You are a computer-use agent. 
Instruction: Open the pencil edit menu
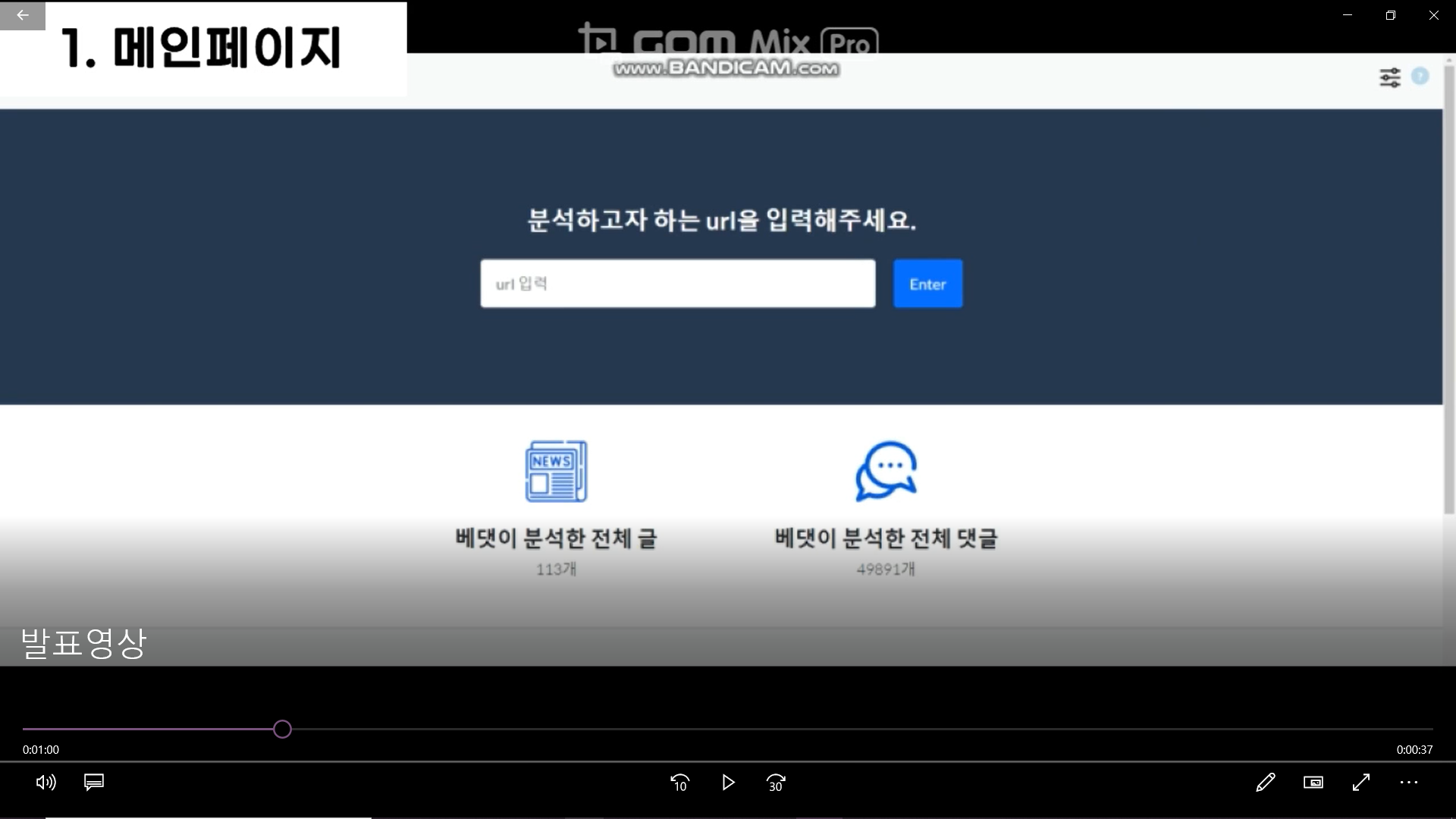pyautogui.click(x=1266, y=782)
